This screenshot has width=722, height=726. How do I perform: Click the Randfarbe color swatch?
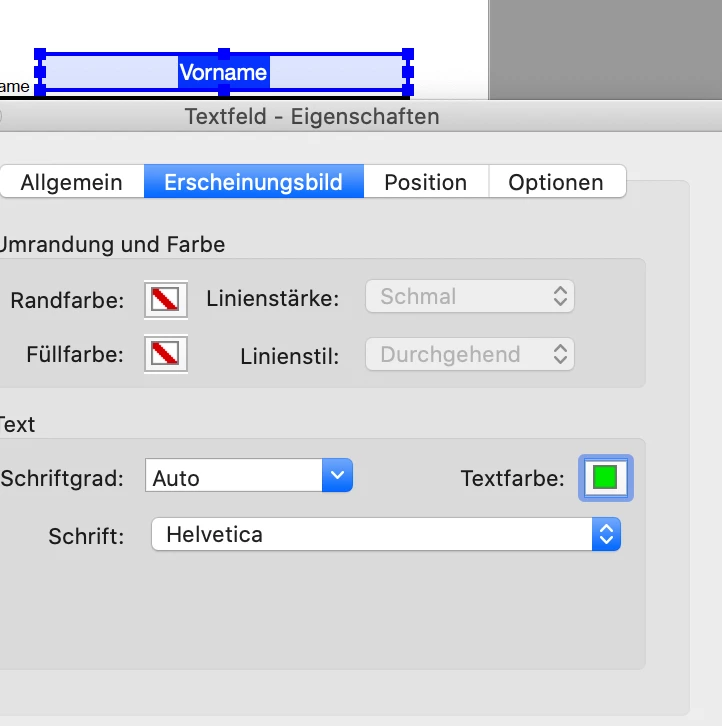coord(166,300)
